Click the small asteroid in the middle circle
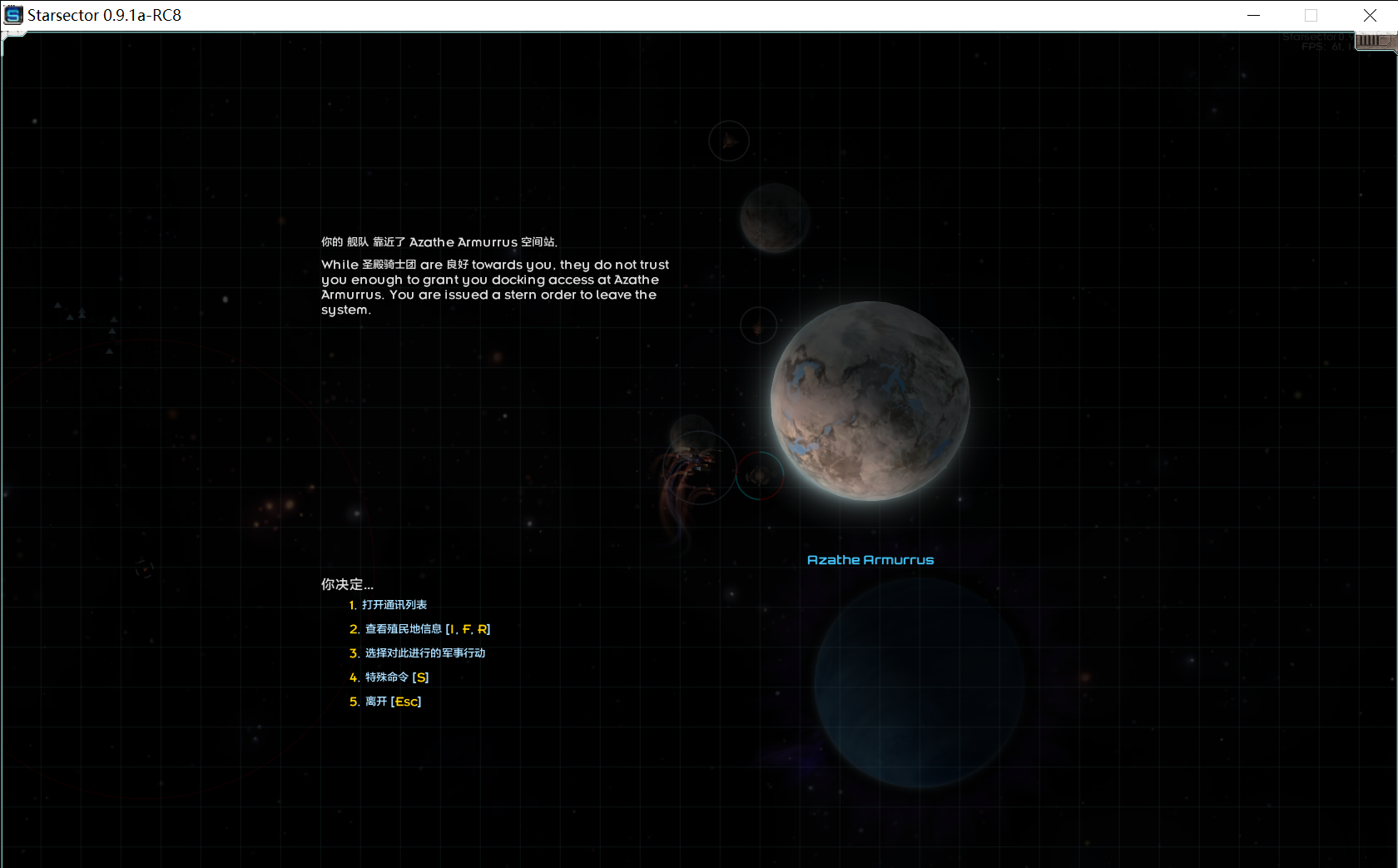The height and width of the screenshot is (868, 1398). coord(758,325)
